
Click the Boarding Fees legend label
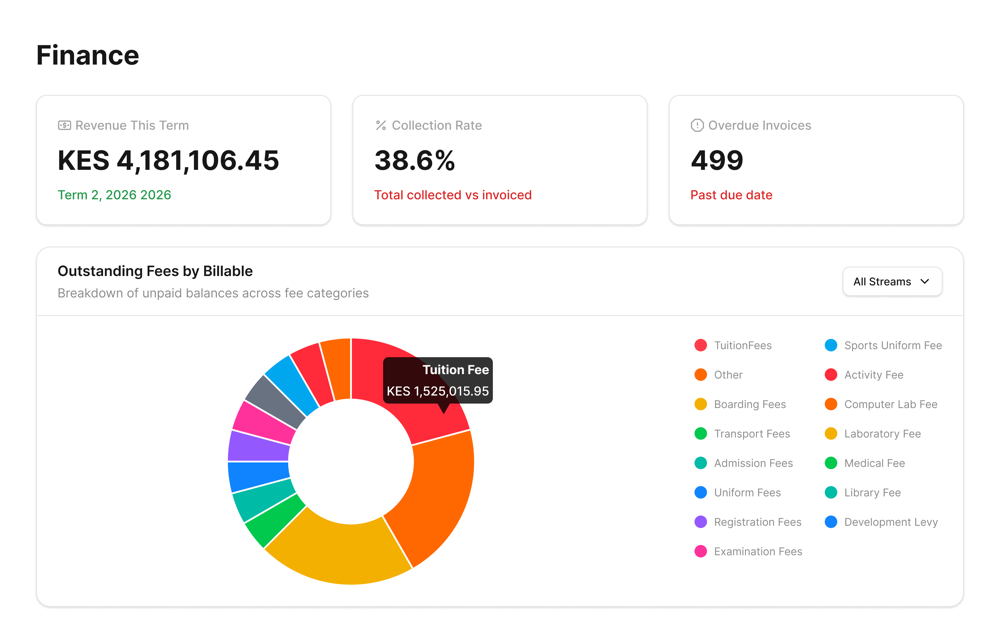(x=749, y=404)
